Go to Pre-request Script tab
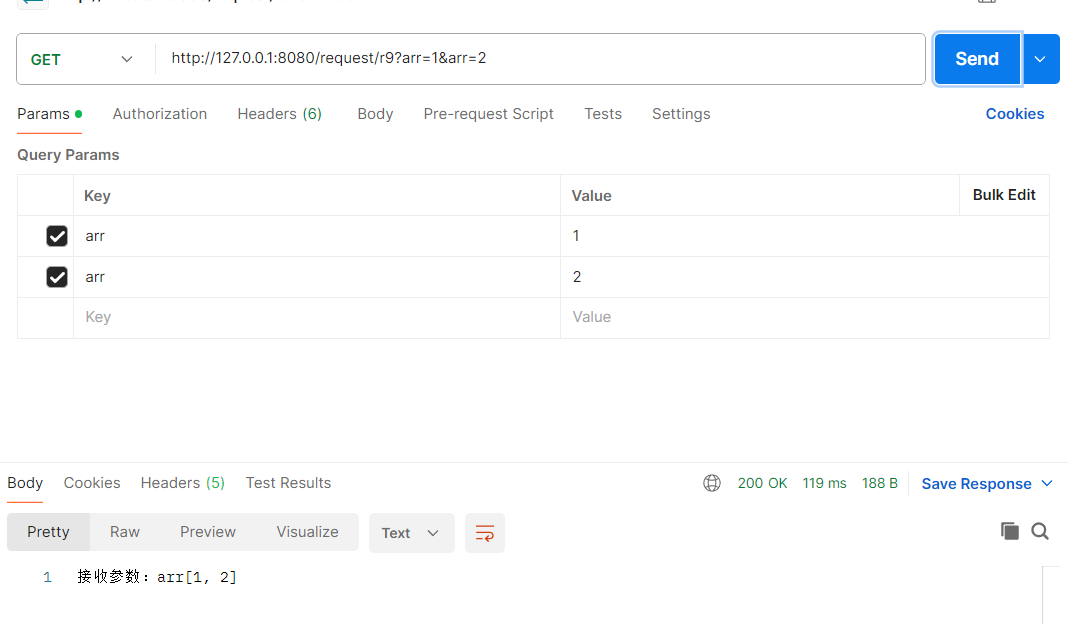Viewport: 1068px width, 624px height. click(488, 114)
